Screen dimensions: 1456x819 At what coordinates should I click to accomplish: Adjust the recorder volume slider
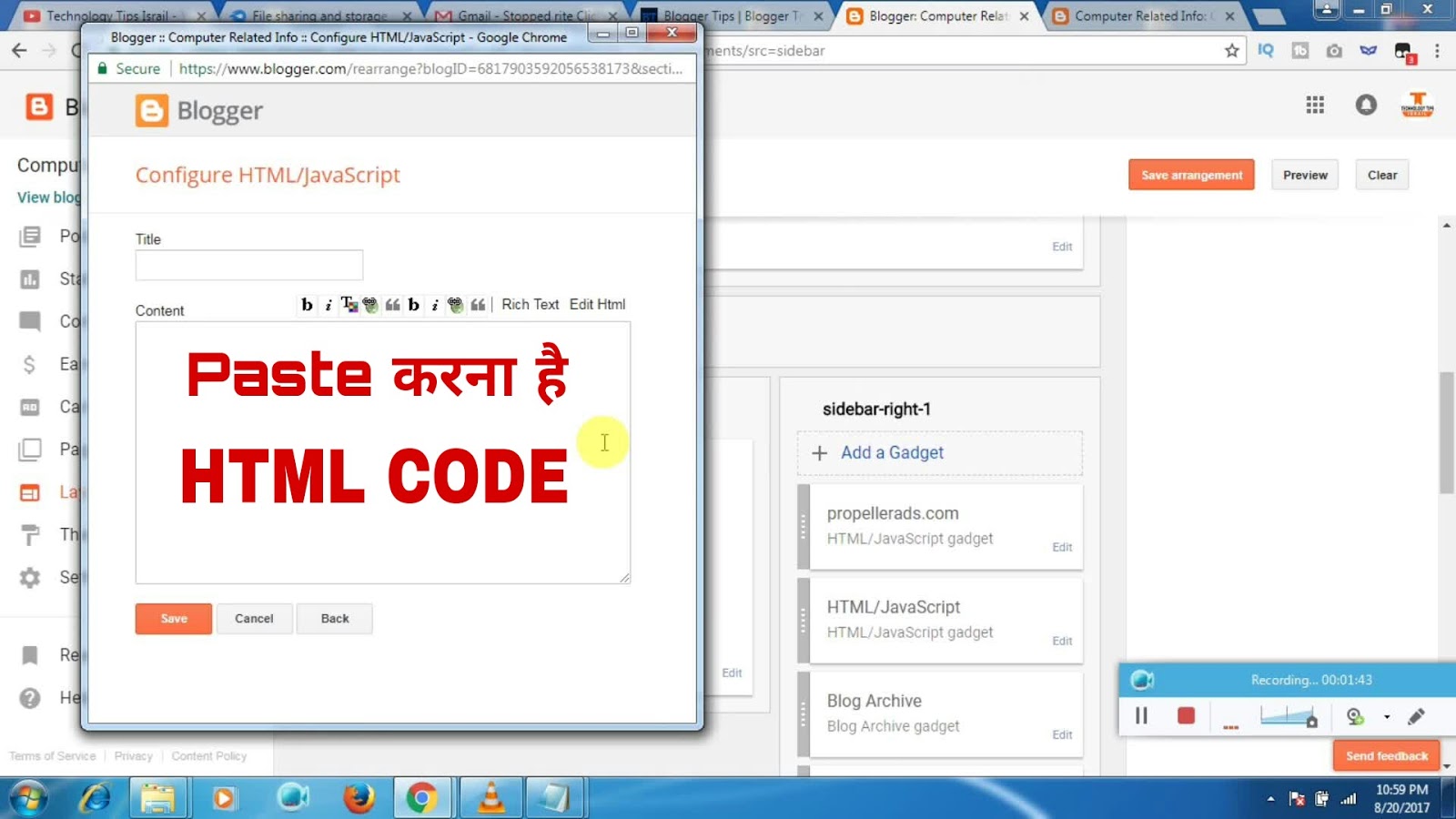1289,717
